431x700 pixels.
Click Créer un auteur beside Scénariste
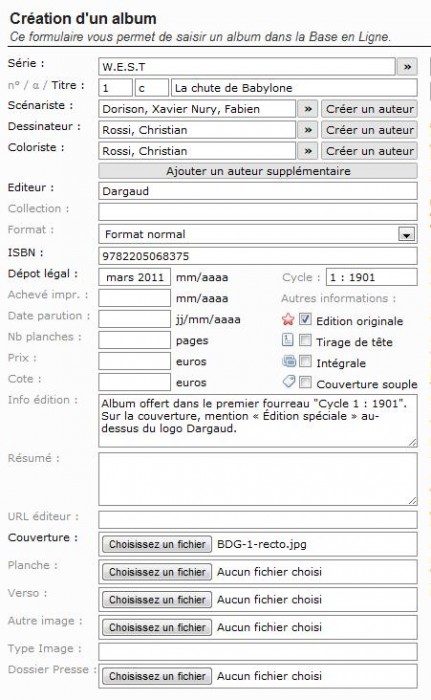pyautogui.click(x=369, y=109)
